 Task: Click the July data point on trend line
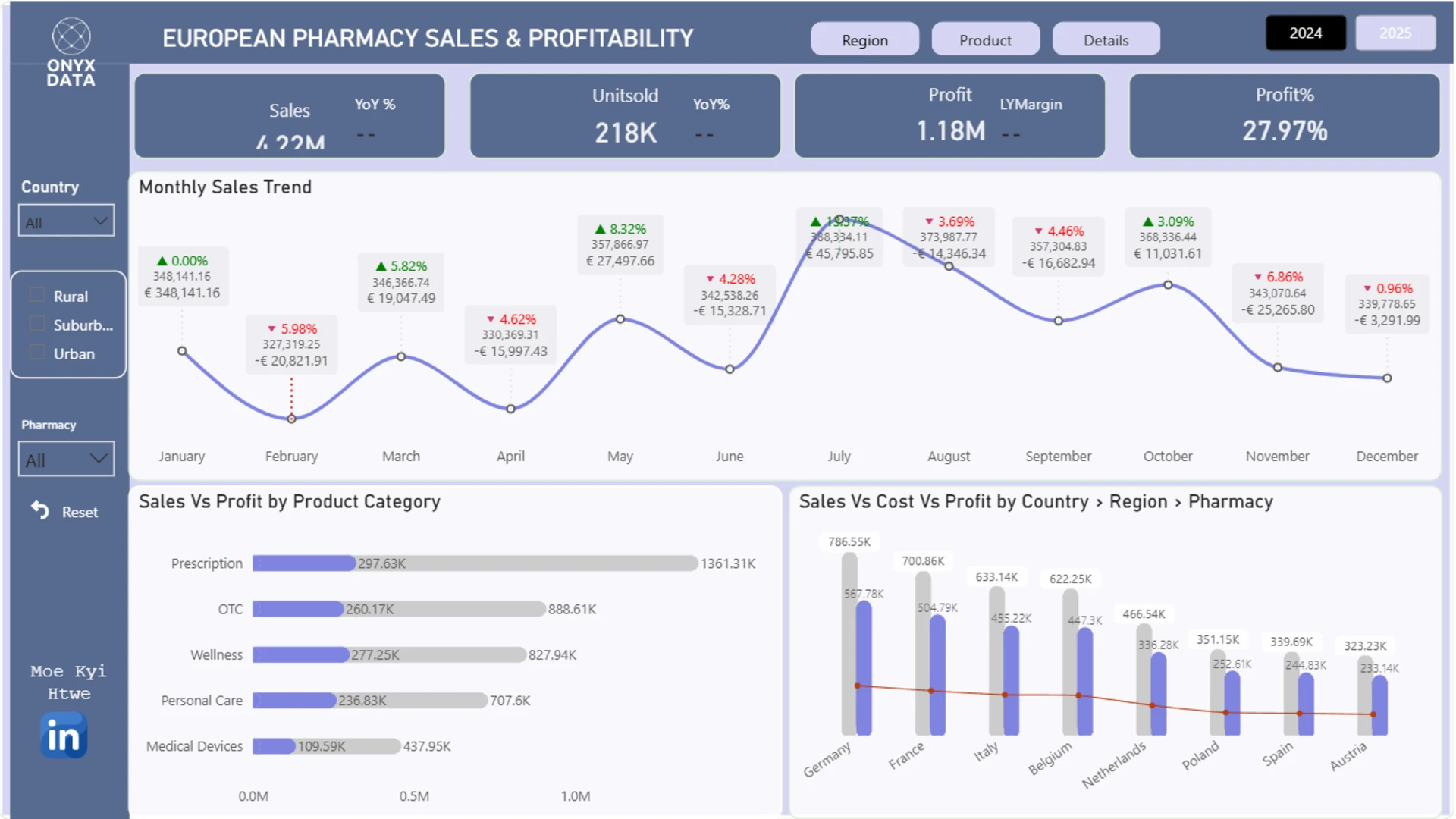[x=839, y=220]
